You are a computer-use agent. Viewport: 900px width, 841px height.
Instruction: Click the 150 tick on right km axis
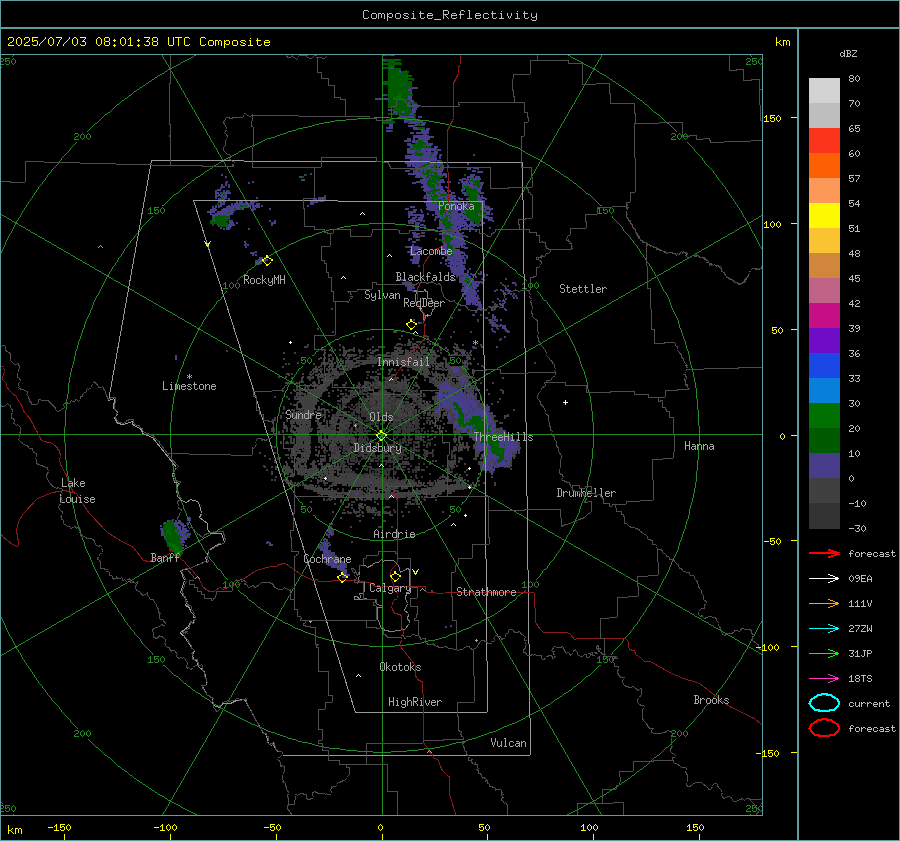772,118
